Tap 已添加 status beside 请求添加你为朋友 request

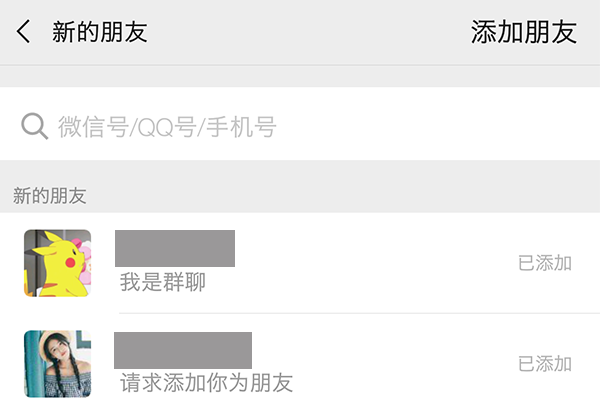[545, 364]
